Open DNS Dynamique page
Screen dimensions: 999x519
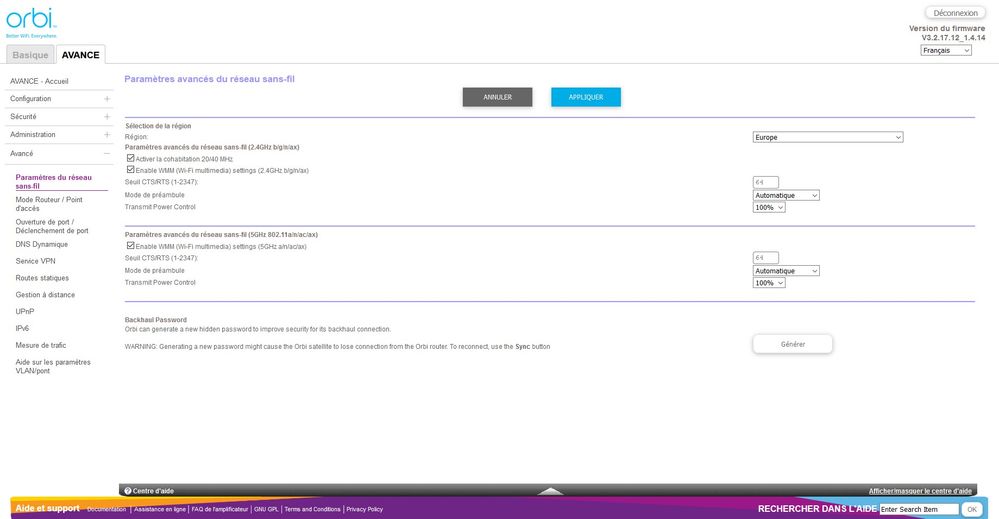41,244
